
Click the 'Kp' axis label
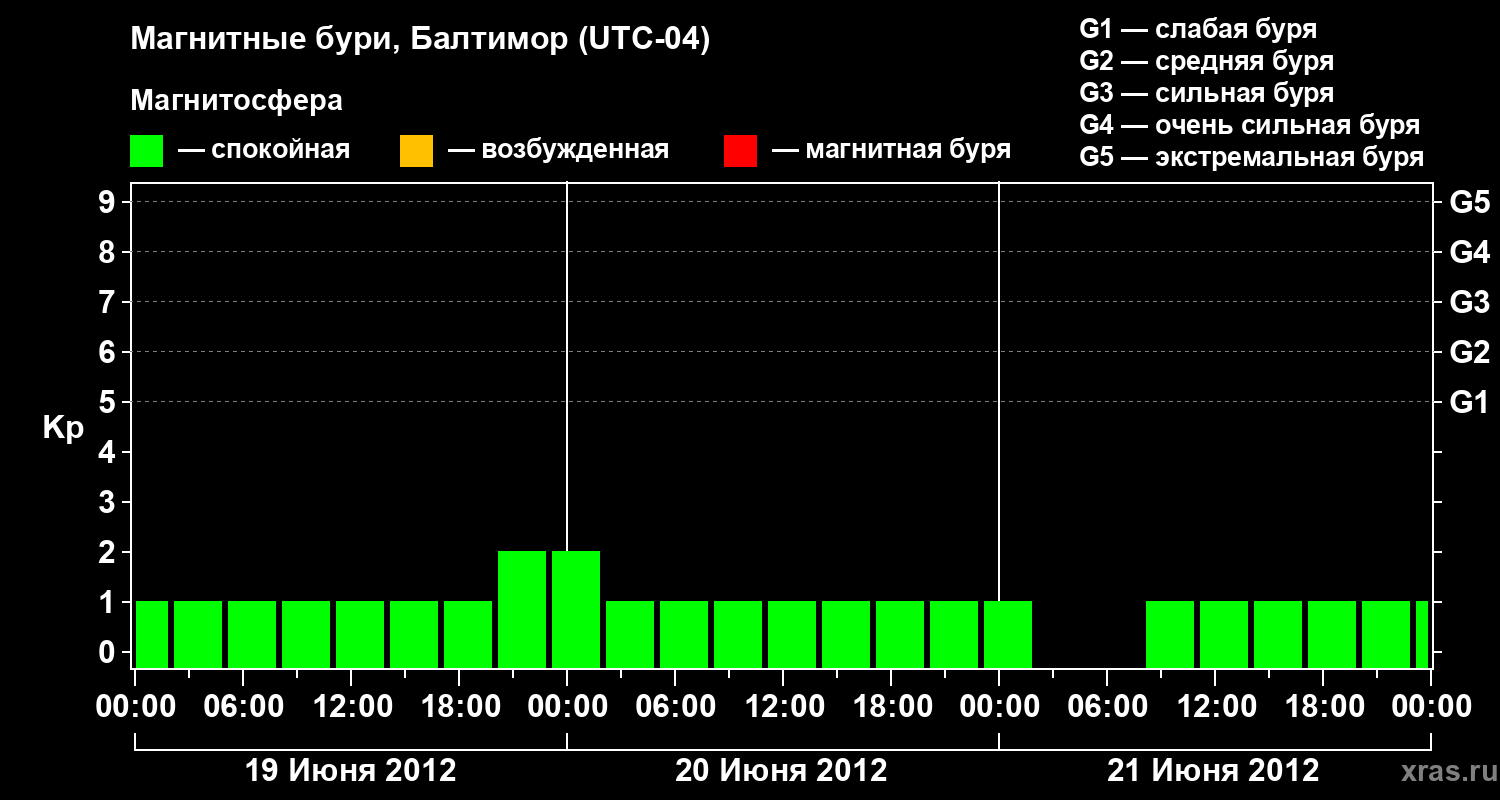point(63,427)
